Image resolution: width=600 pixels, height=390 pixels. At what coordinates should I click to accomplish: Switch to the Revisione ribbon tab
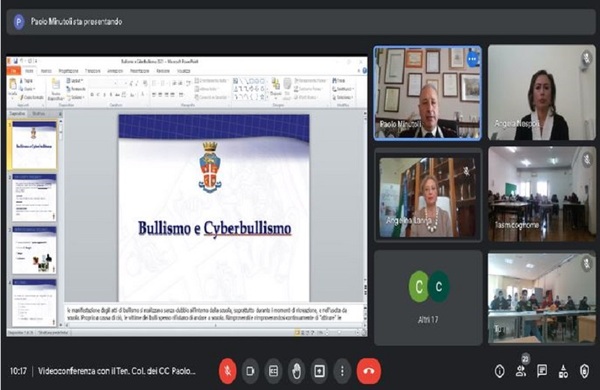pos(163,71)
